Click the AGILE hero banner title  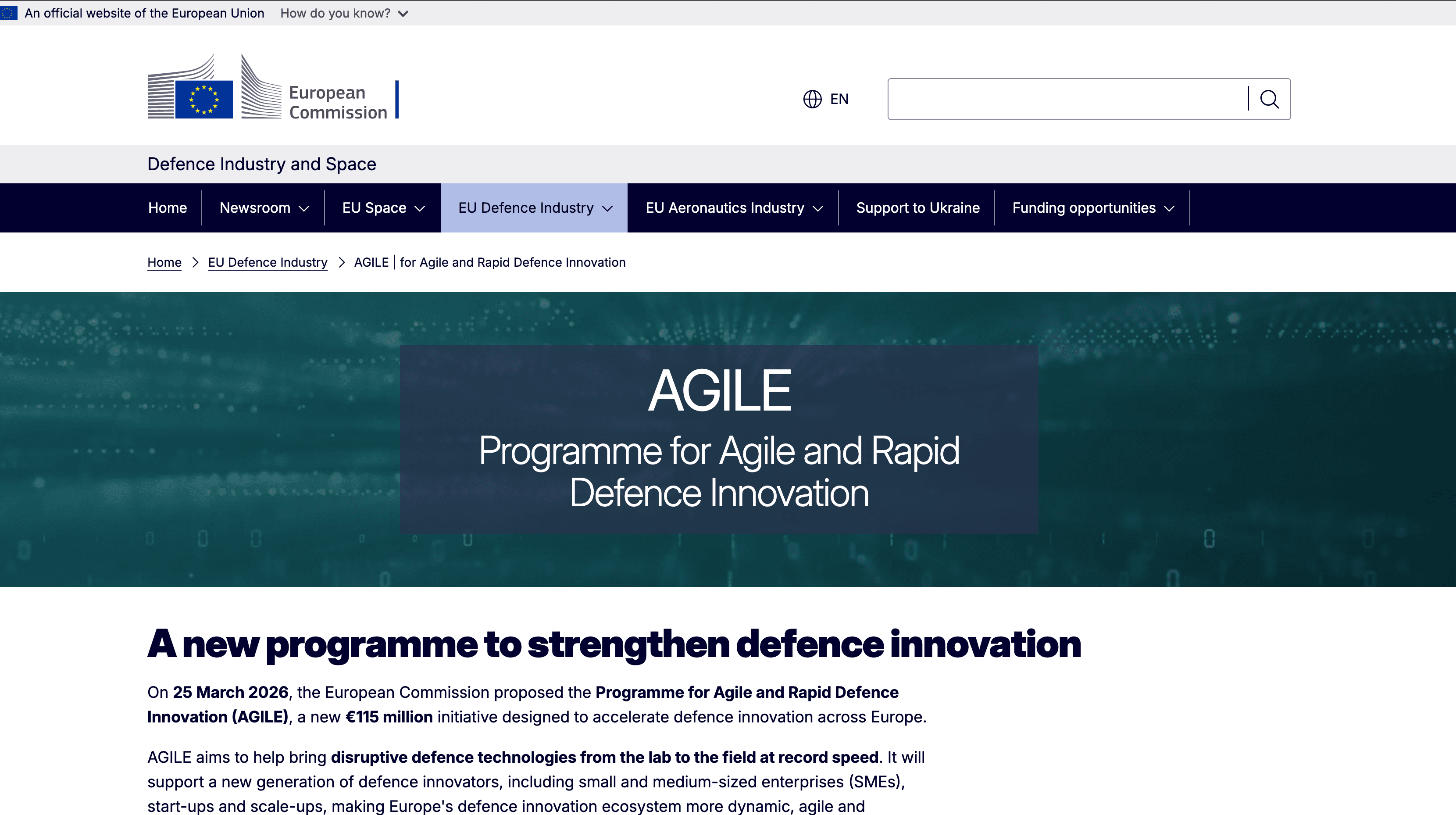click(719, 390)
